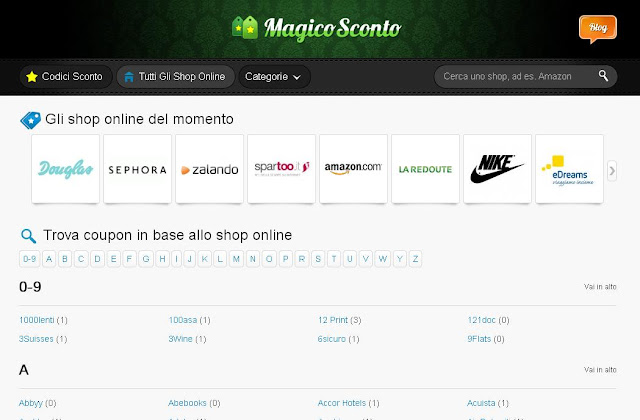Focus the shop search field
Image resolution: width=640 pixels, height=420 pixels.
(525, 76)
